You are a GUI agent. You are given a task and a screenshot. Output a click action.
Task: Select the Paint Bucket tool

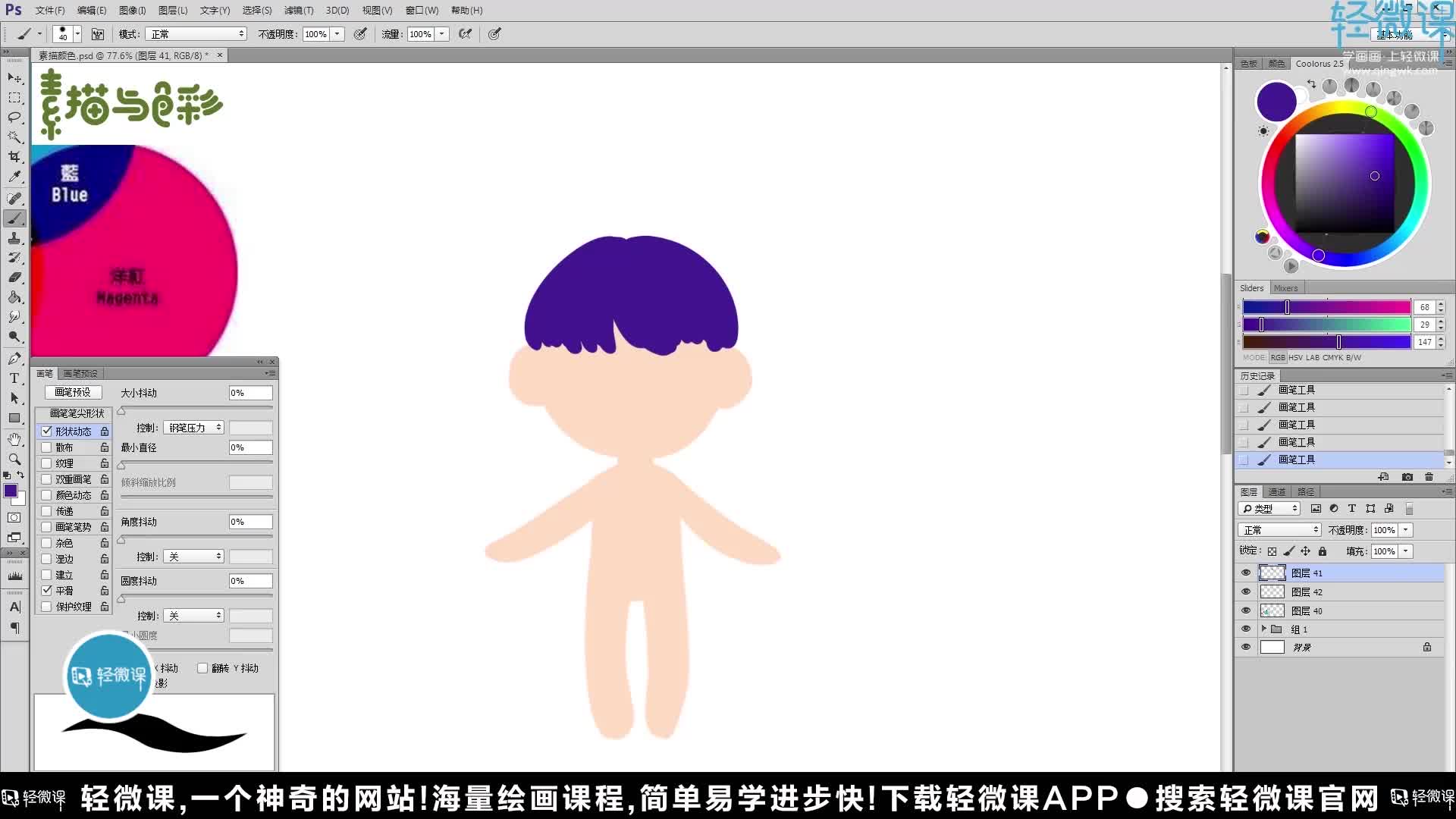click(x=14, y=298)
